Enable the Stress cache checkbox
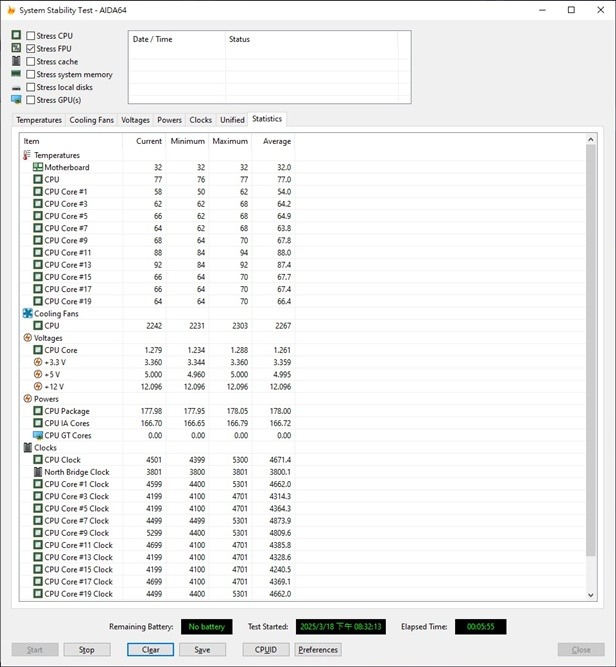This screenshot has height=667, width=616. point(31,61)
